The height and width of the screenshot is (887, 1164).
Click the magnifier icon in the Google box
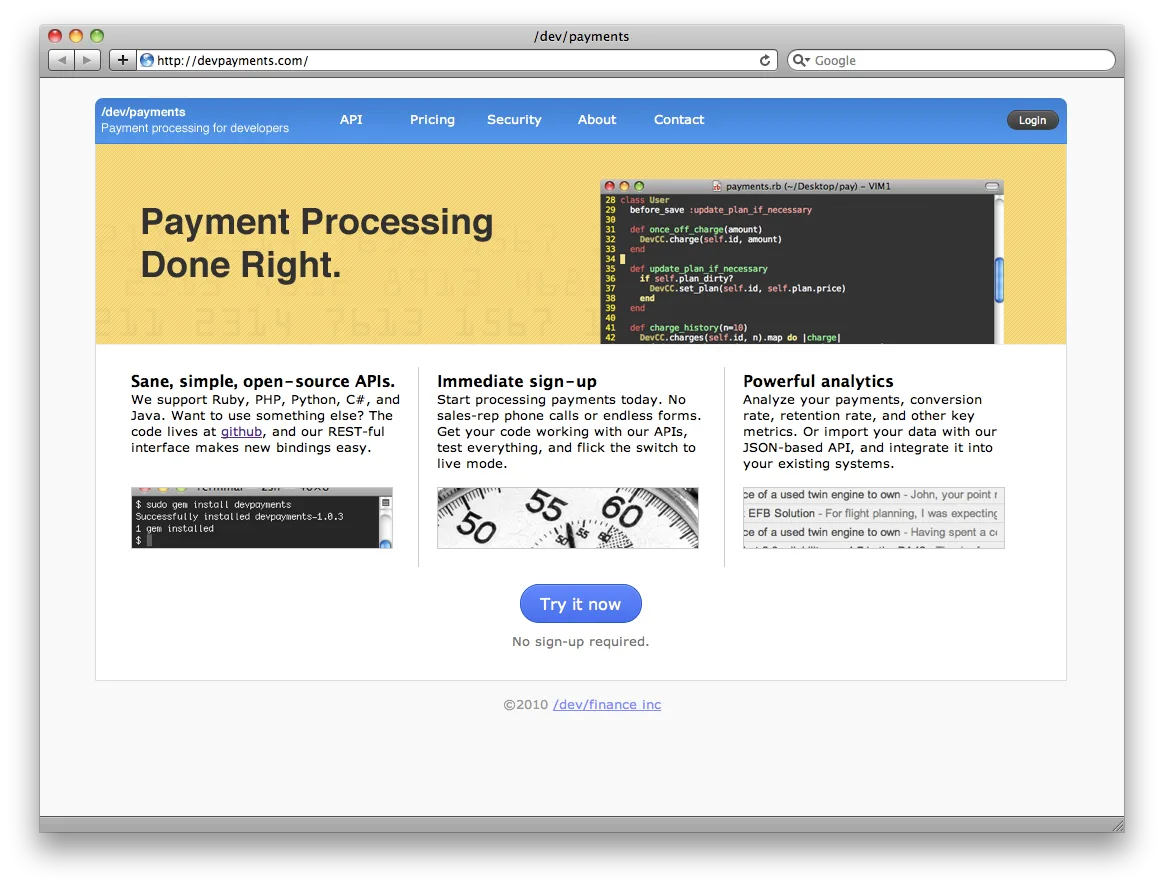click(799, 60)
